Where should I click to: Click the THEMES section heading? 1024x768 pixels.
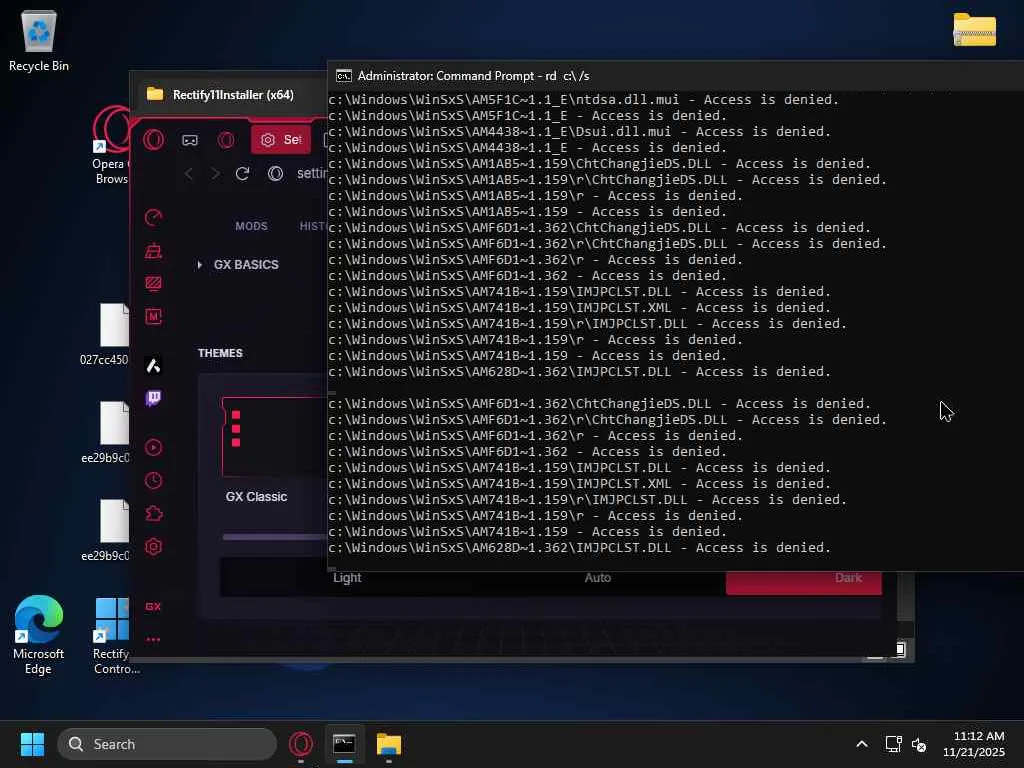220,353
